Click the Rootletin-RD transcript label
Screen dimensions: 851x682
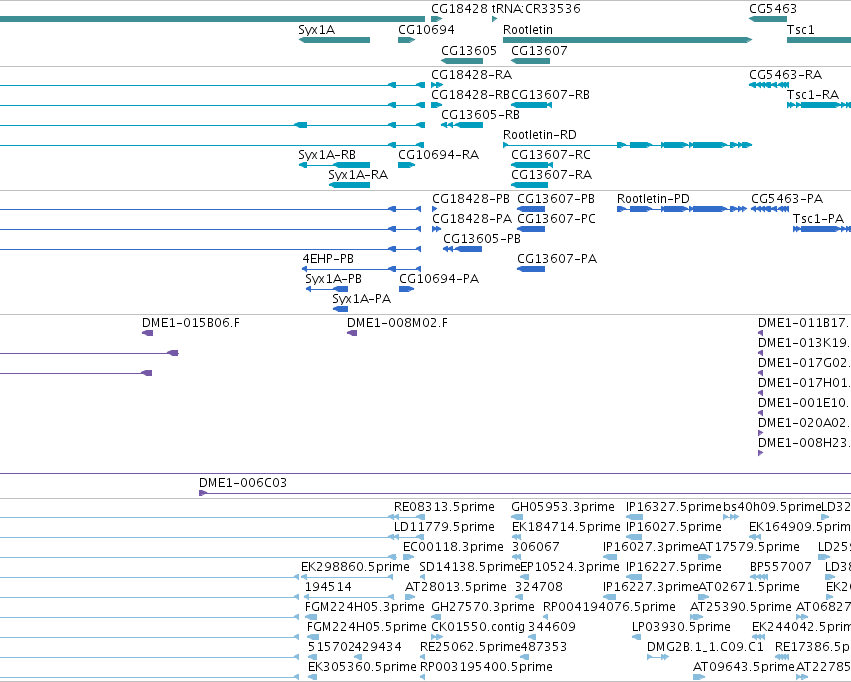pyautogui.click(x=539, y=135)
